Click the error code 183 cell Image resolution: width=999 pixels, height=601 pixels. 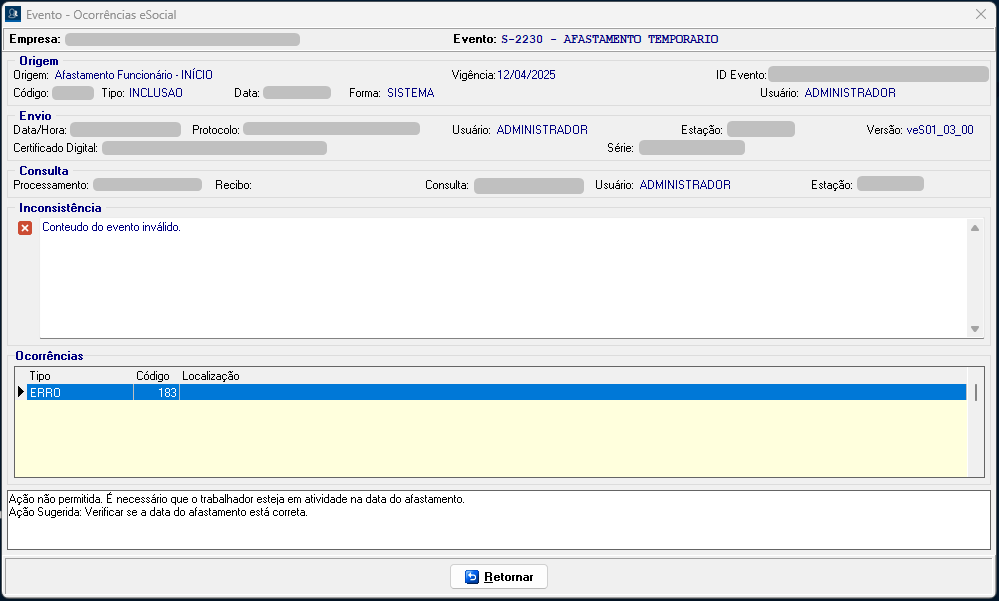point(157,393)
